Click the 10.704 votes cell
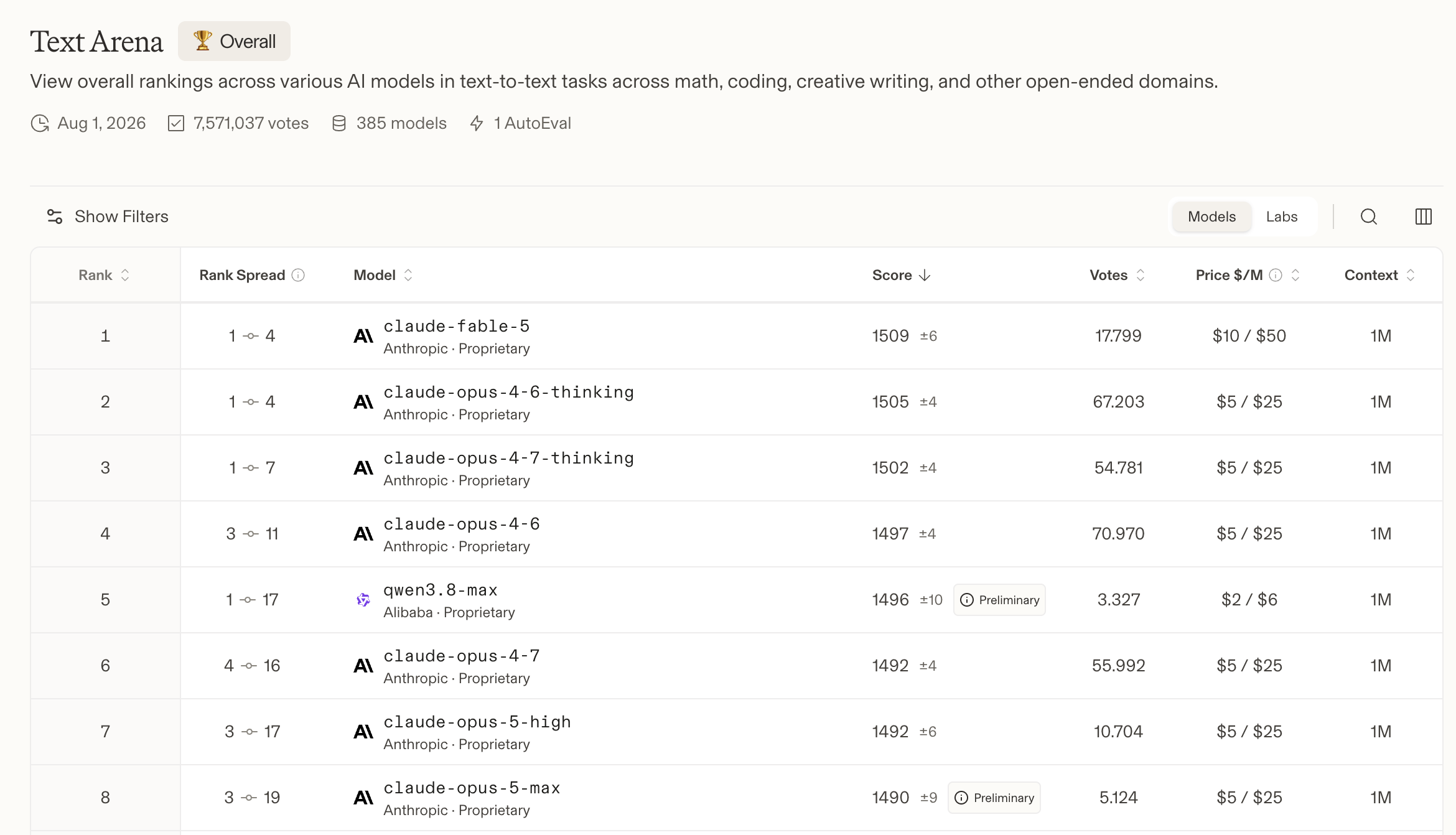The image size is (1456, 835). click(x=1119, y=732)
